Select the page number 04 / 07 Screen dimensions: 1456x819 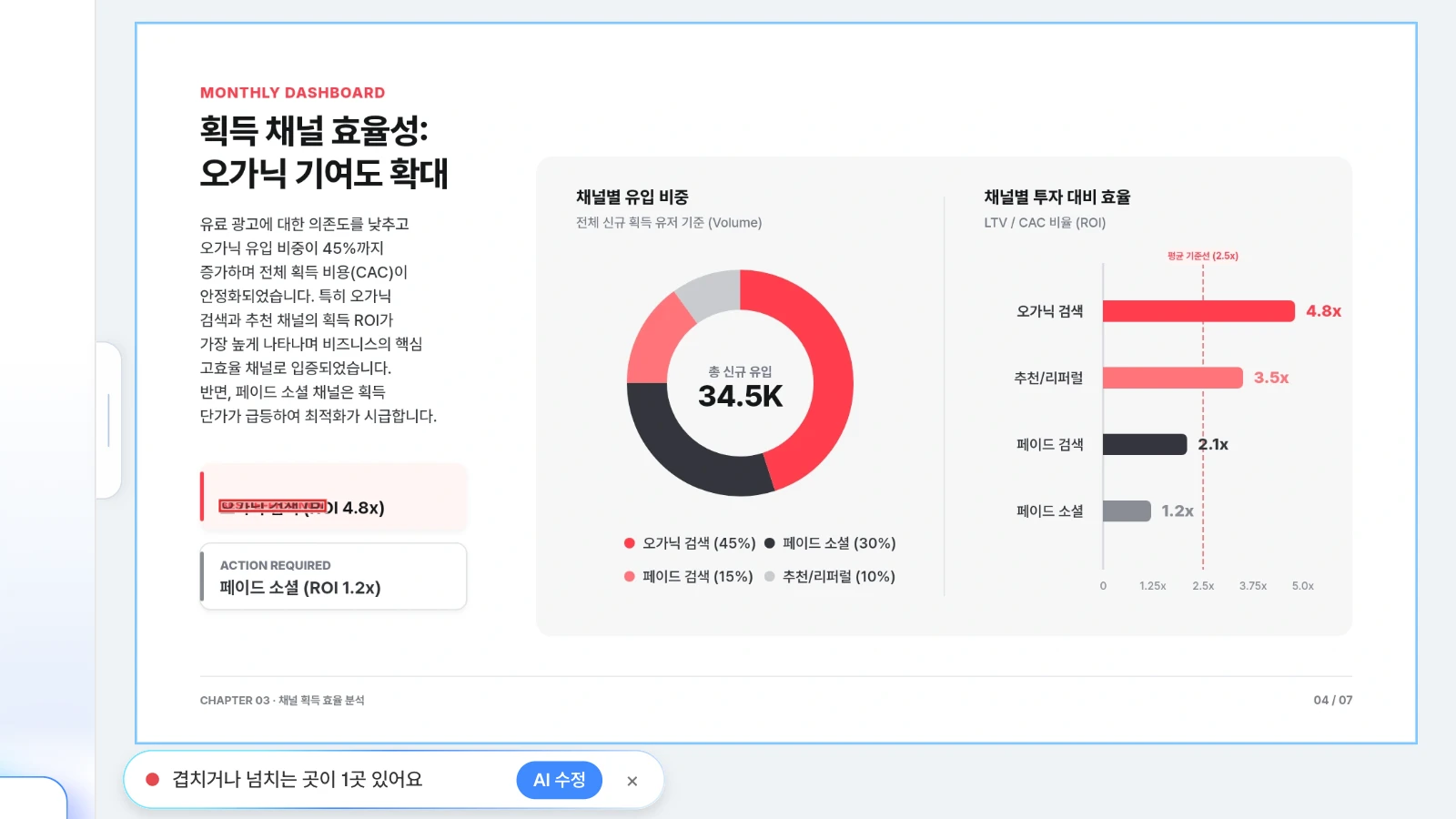1333,700
